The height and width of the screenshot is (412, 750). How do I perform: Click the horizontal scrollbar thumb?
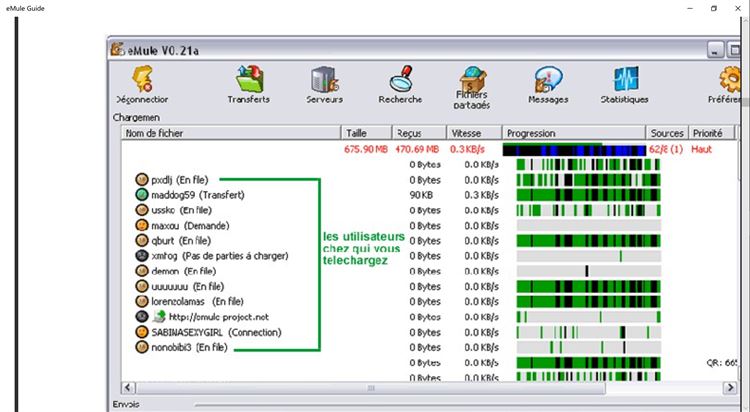(x=371, y=388)
